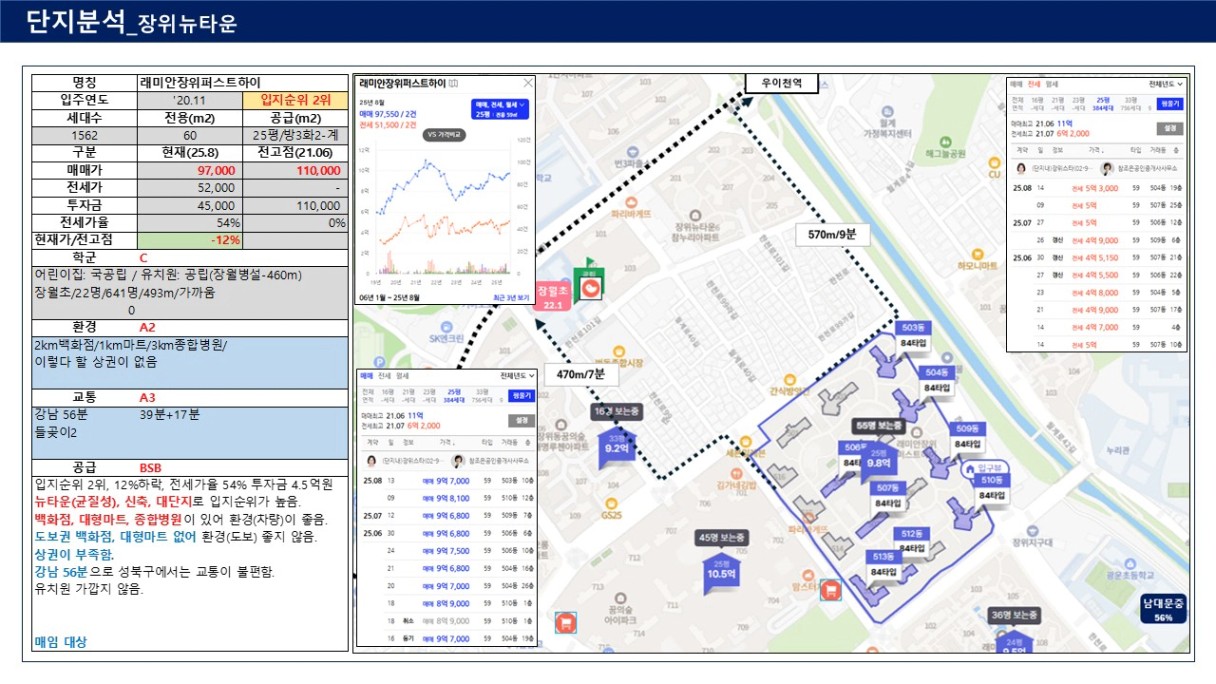Click the orange shopping cart marker near 아이파크
The height and width of the screenshot is (684, 1216).
[x=565, y=623]
